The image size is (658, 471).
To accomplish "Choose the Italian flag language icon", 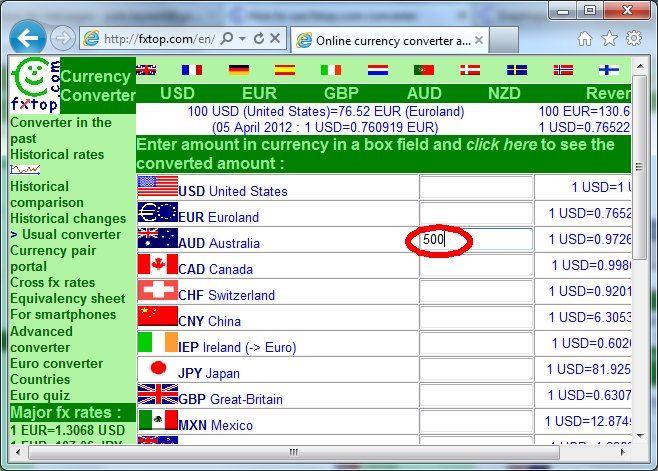I will click(x=331, y=70).
